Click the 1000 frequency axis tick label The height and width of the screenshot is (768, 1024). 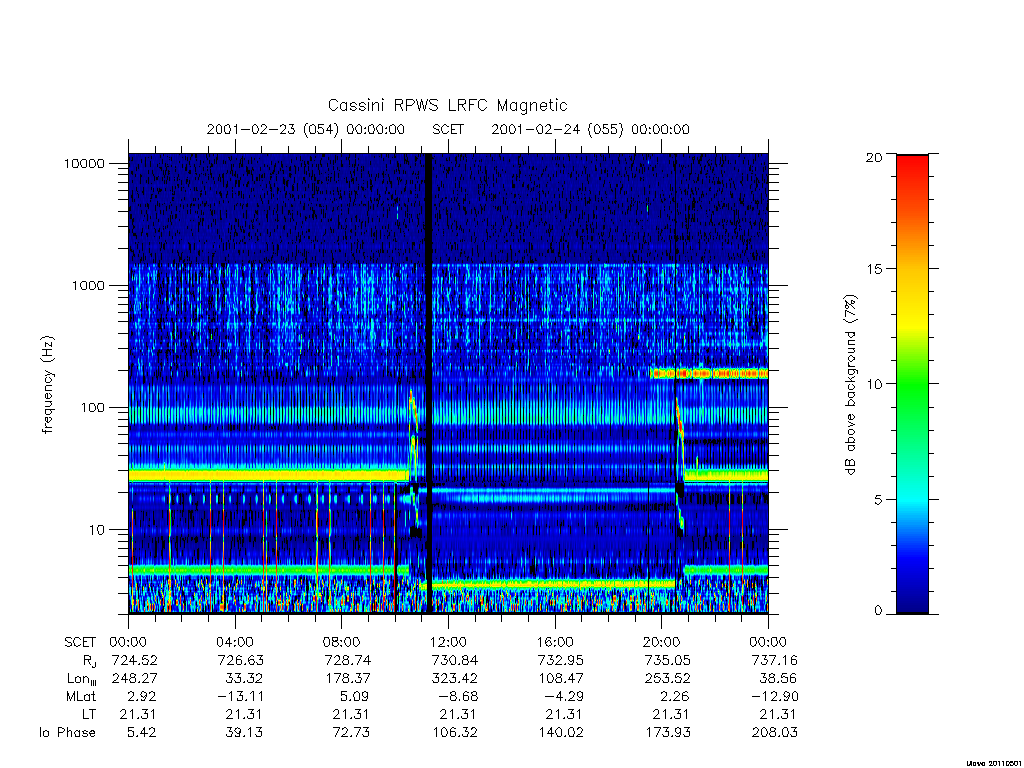point(88,285)
